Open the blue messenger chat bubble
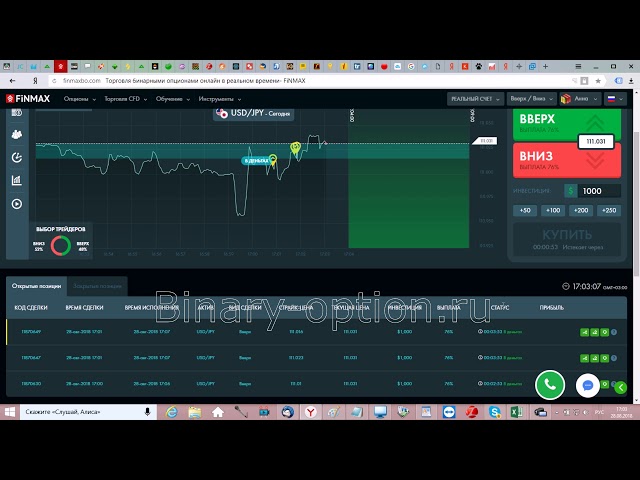This screenshot has width=640, height=480. pos(589,384)
